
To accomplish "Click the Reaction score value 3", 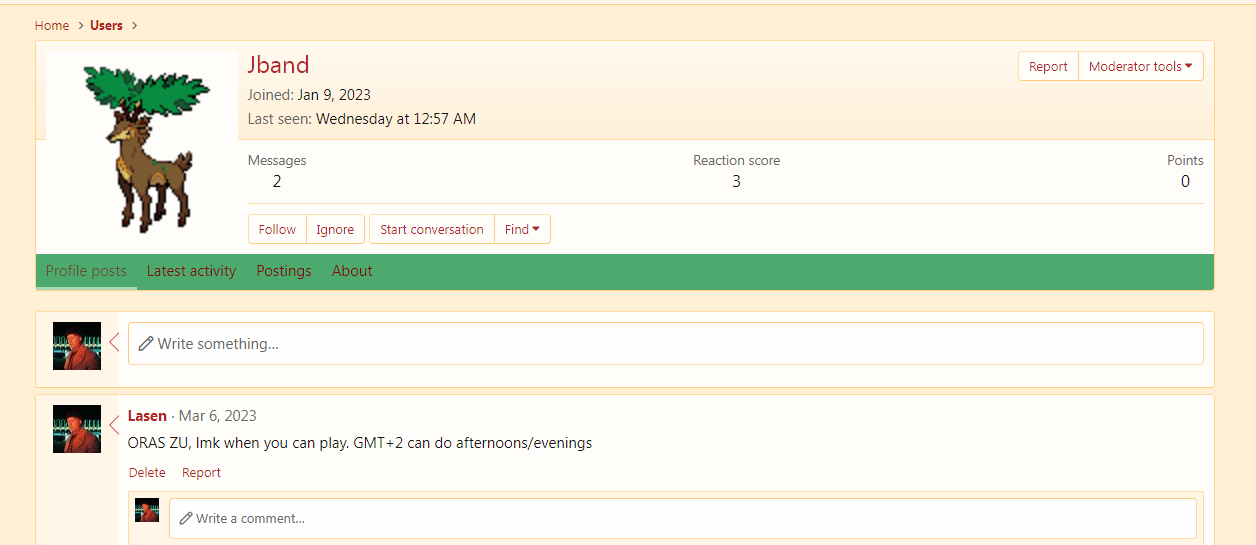I will 736,181.
